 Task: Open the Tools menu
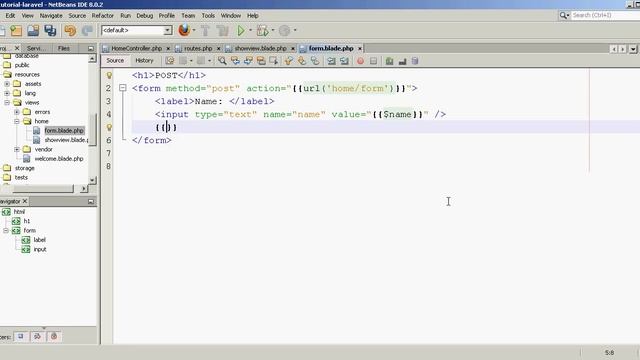208,16
